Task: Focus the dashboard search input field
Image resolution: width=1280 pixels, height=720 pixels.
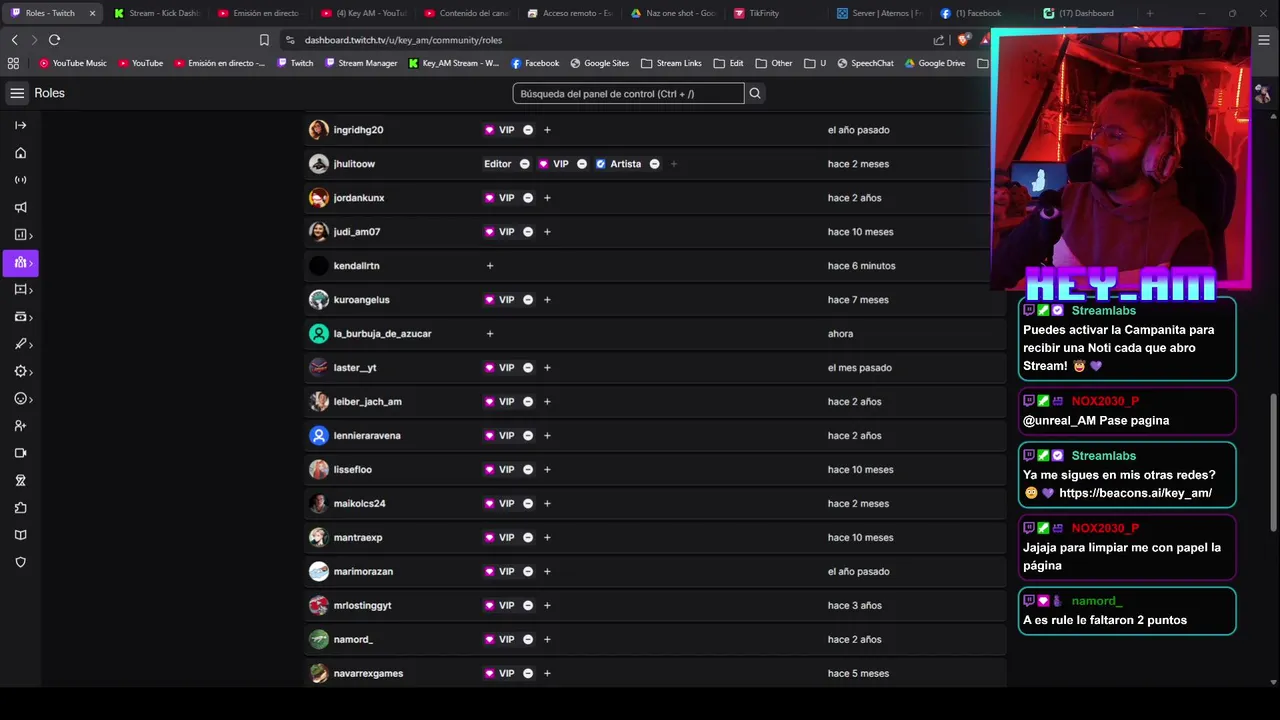Action: (628, 93)
